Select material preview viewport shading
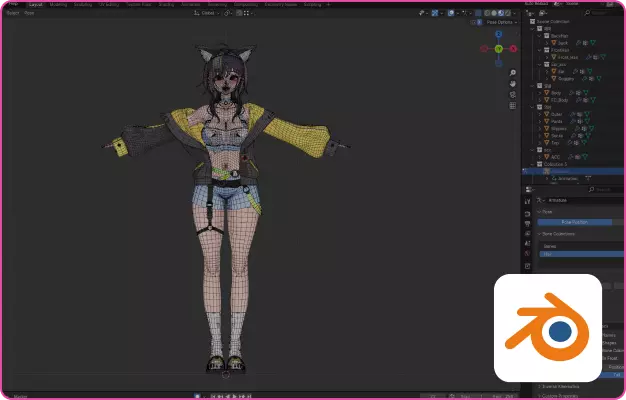This screenshot has width=626, height=400. pos(501,13)
